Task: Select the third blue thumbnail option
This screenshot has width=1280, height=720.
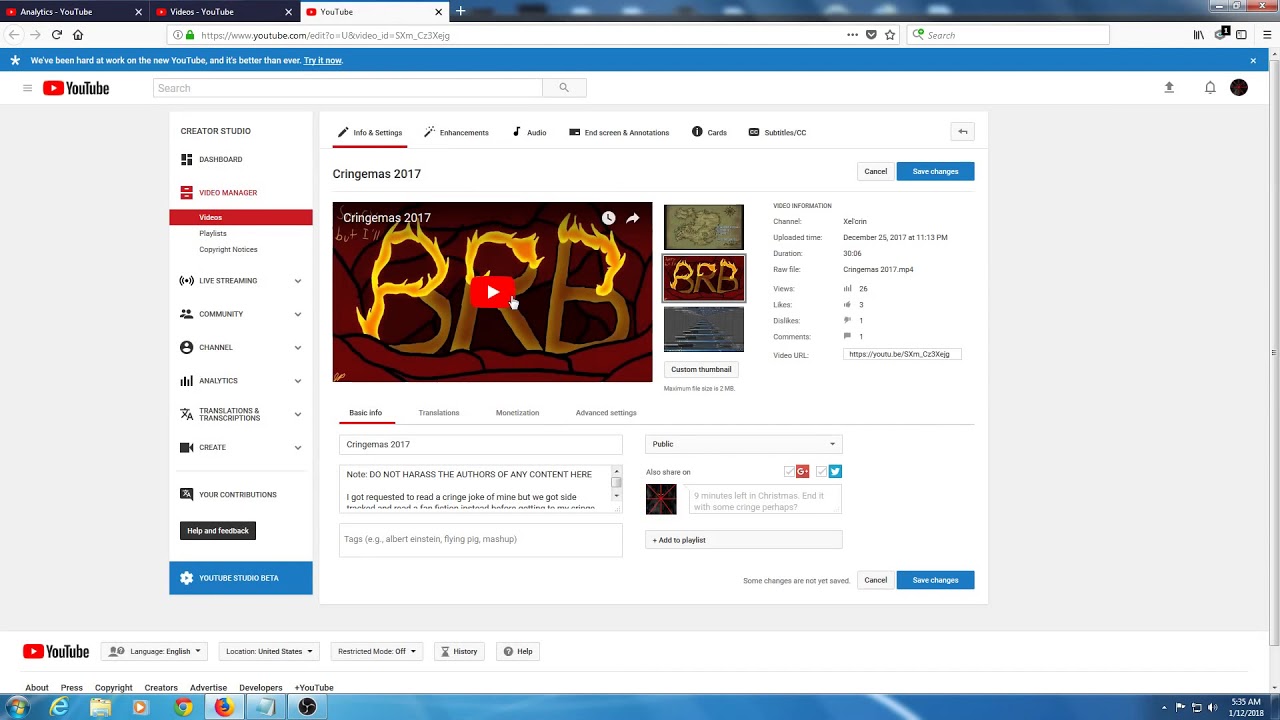Action: (704, 330)
